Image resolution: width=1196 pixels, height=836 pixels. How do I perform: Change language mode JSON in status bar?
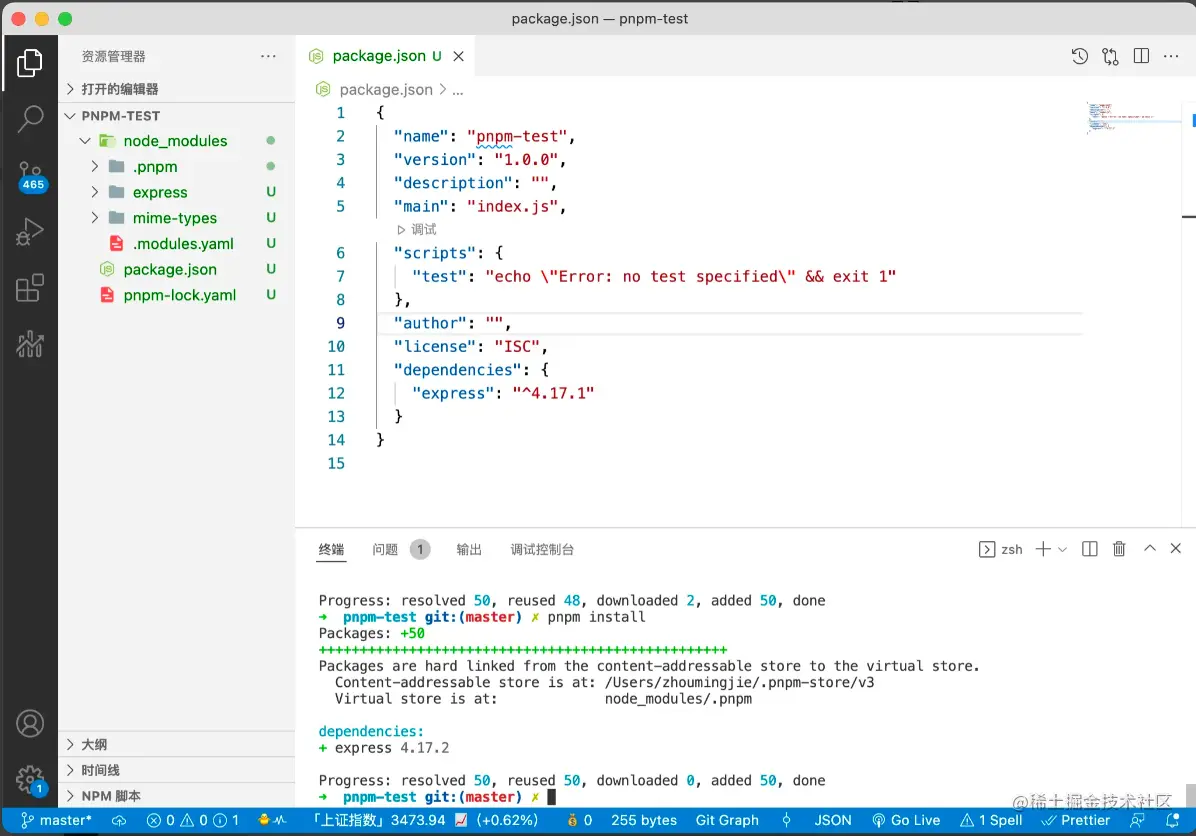[832, 820]
